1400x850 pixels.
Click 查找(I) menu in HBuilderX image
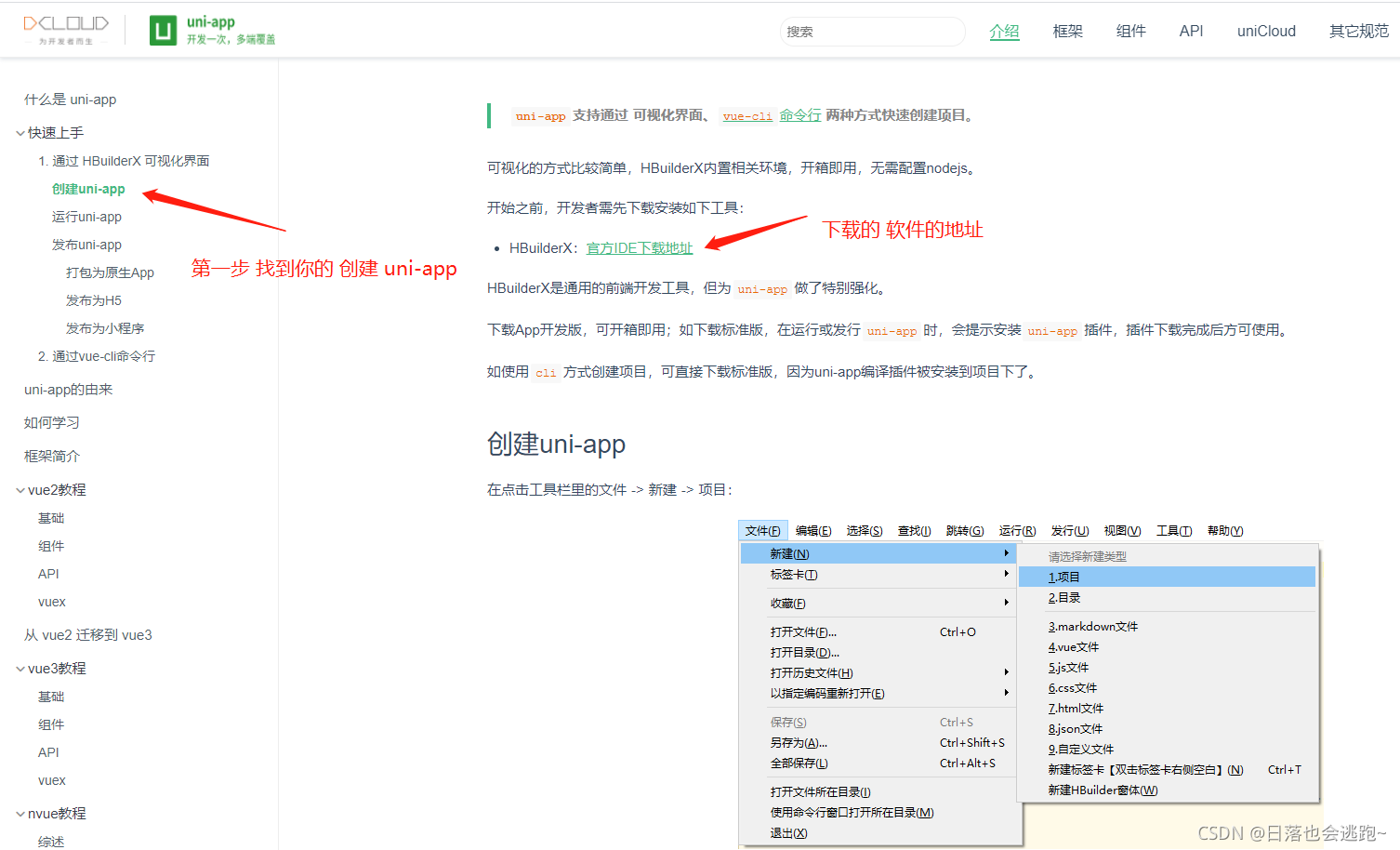(x=915, y=531)
